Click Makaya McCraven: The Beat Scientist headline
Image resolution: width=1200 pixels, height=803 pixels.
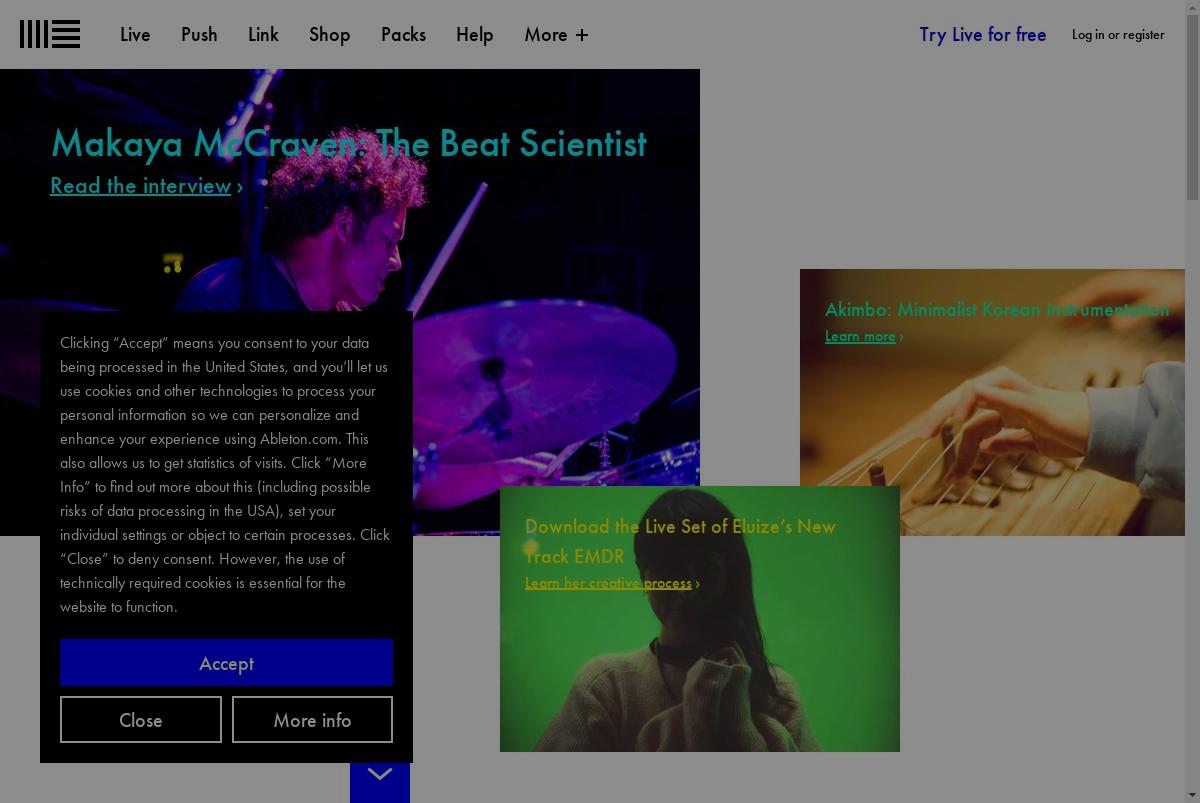point(348,143)
